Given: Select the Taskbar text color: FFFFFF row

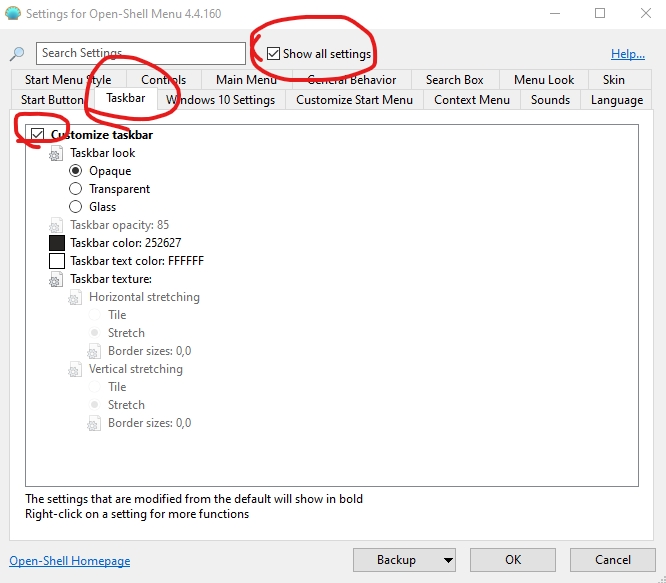Looking at the screenshot, I should coord(137,261).
